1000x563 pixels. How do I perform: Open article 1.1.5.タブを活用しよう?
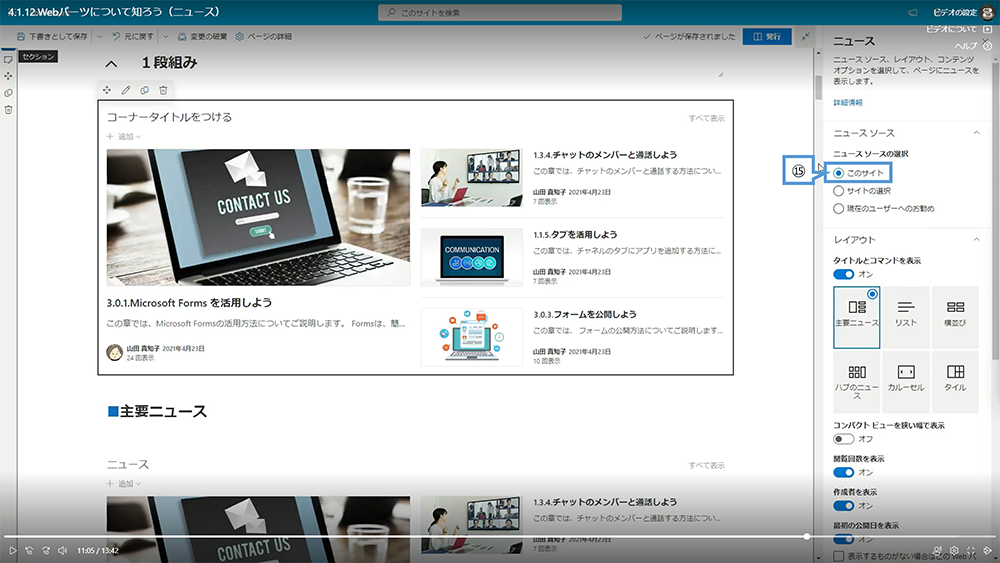tap(575, 235)
